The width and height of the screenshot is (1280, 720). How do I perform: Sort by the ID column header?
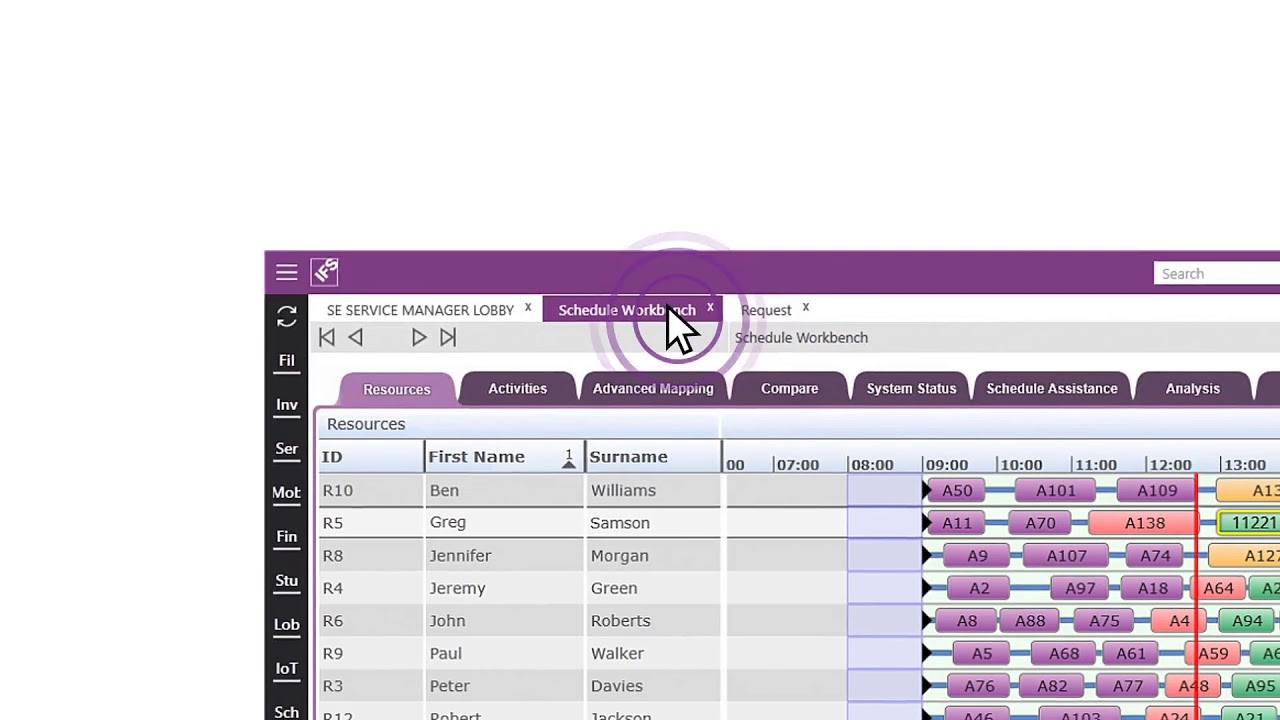point(371,457)
